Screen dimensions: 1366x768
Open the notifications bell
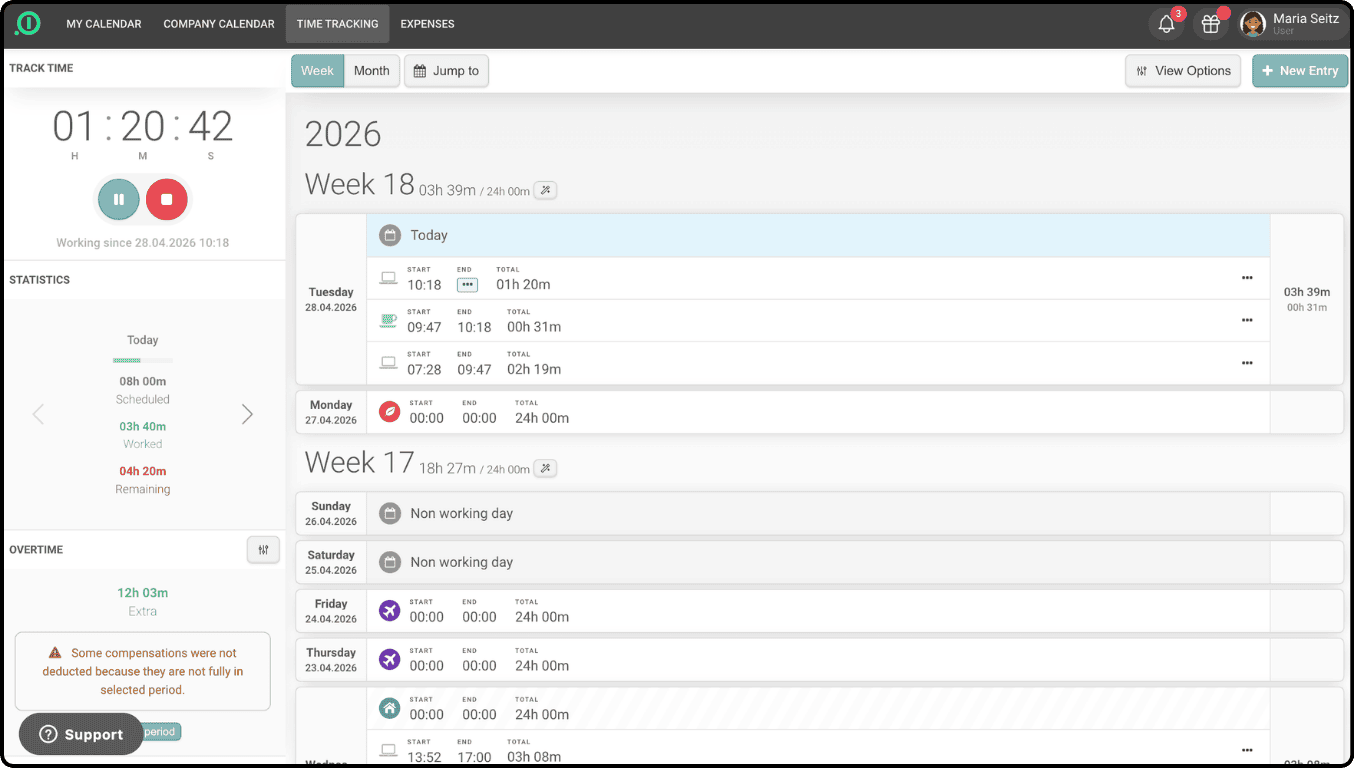point(1166,24)
